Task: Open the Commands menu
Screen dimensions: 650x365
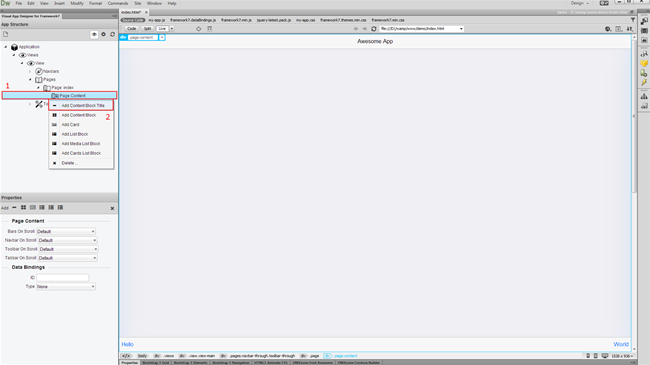Action: (x=118, y=3)
